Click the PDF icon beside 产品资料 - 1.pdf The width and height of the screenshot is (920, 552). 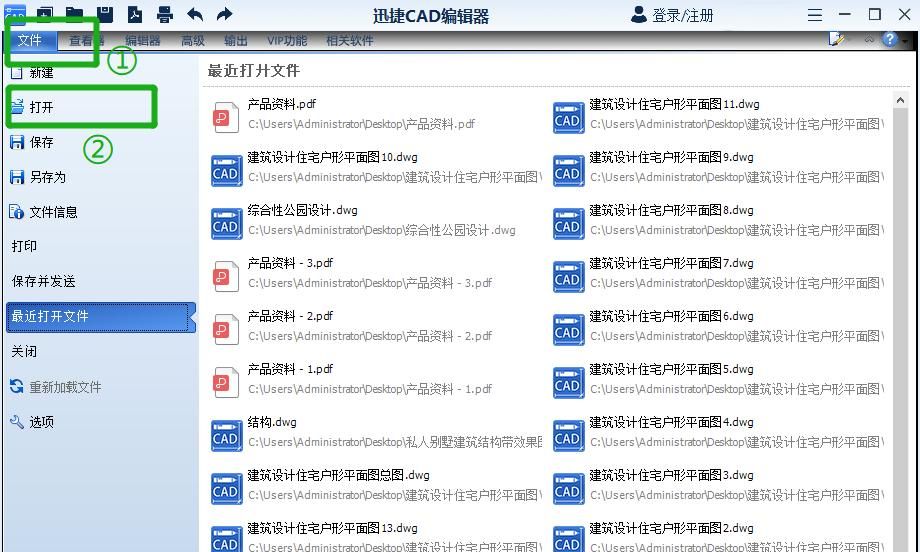coord(226,382)
